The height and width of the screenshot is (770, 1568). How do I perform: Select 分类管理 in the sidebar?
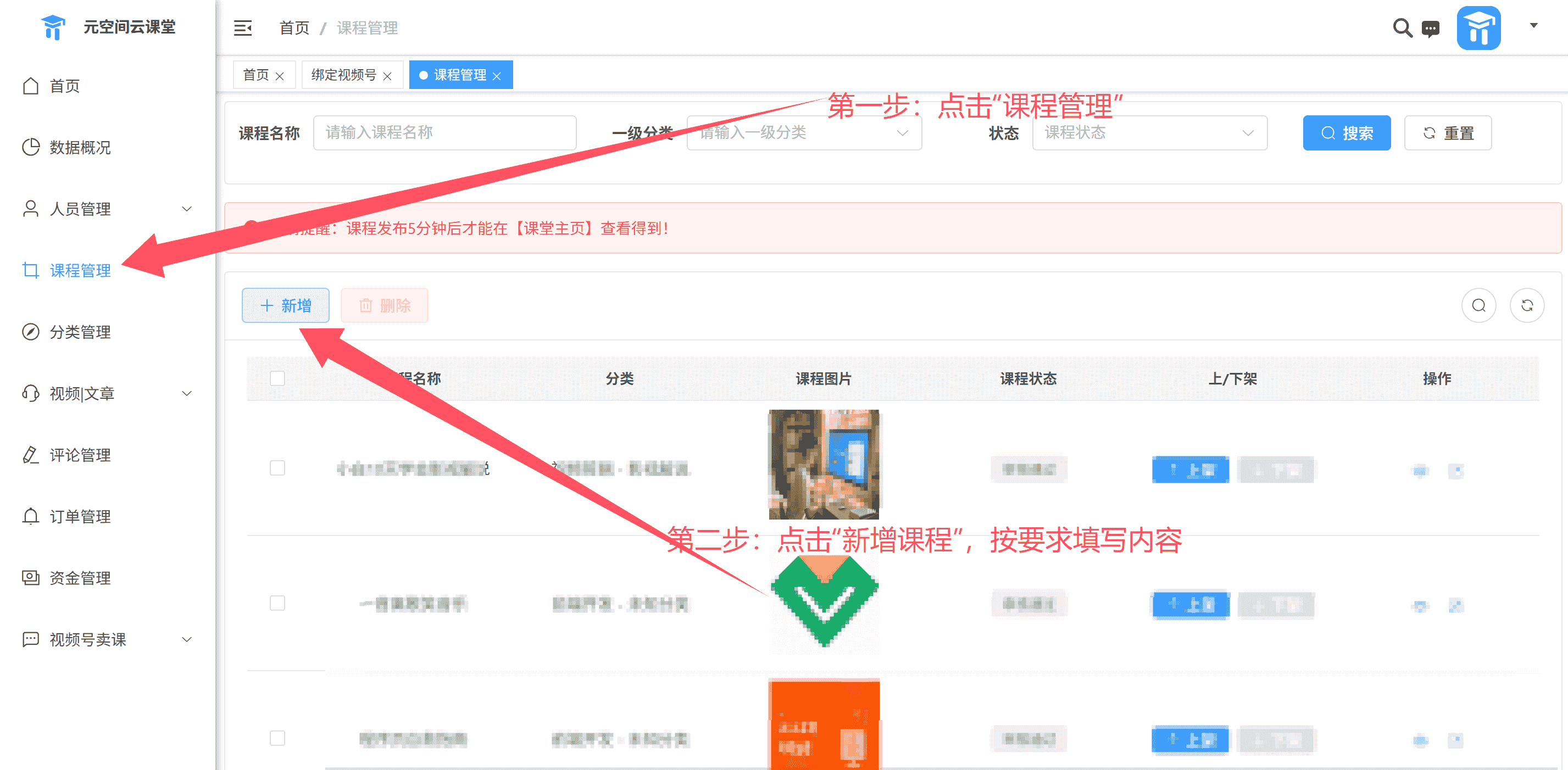point(80,332)
